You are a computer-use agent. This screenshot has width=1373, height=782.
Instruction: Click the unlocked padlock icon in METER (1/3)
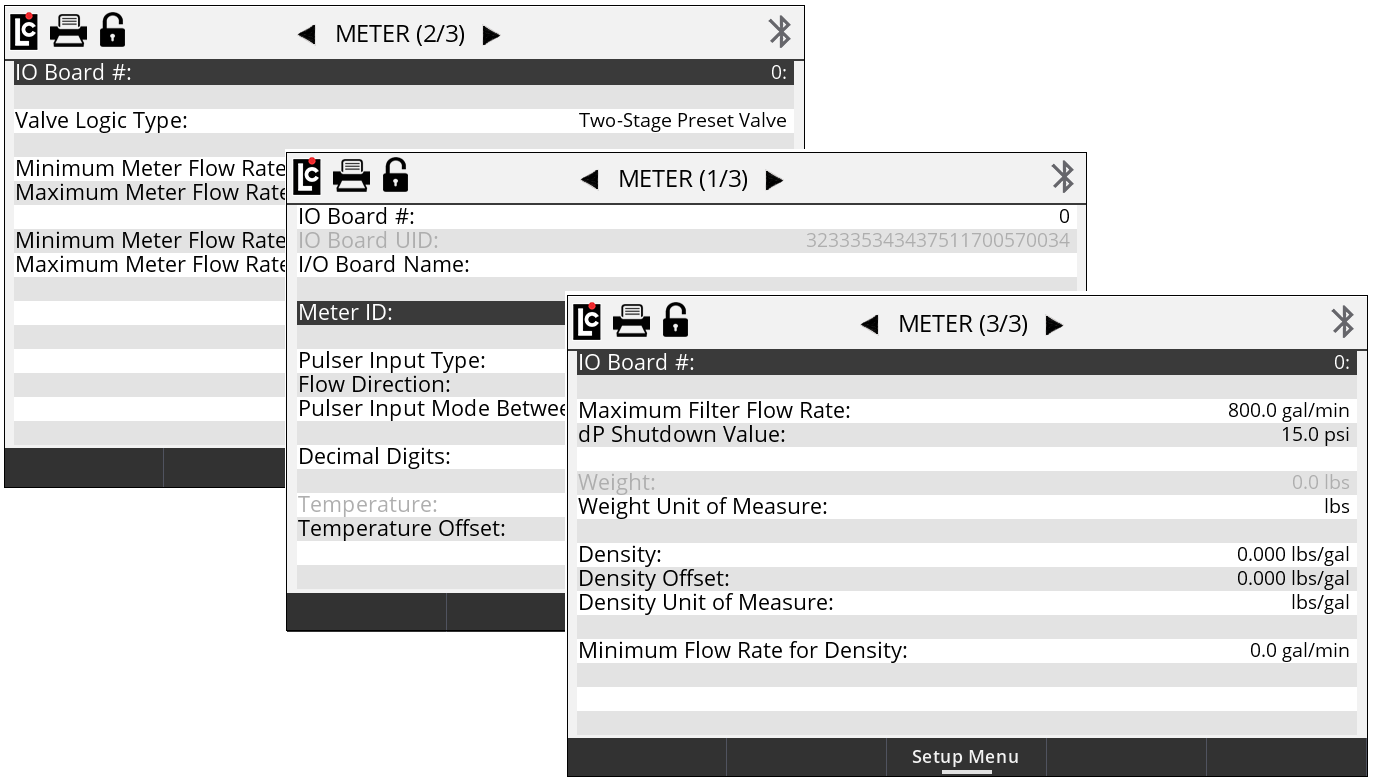pyautogui.click(x=396, y=176)
